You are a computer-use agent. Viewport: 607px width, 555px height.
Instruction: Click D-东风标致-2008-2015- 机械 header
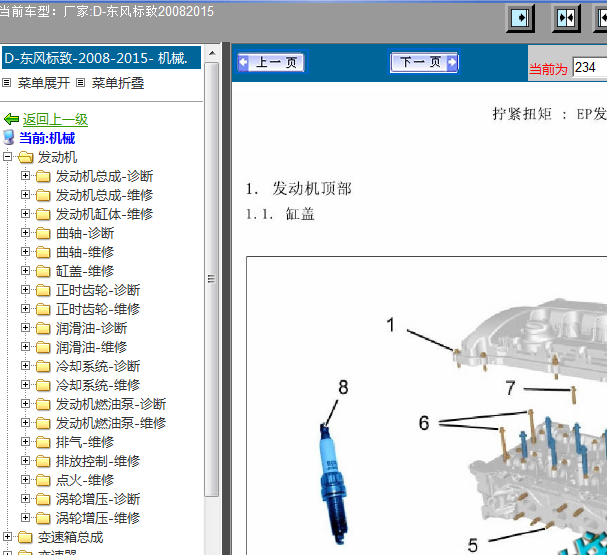coord(101,58)
